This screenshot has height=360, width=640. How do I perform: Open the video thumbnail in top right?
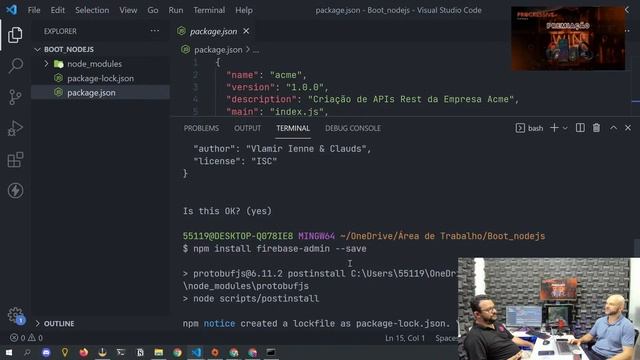tap(568, 38)
